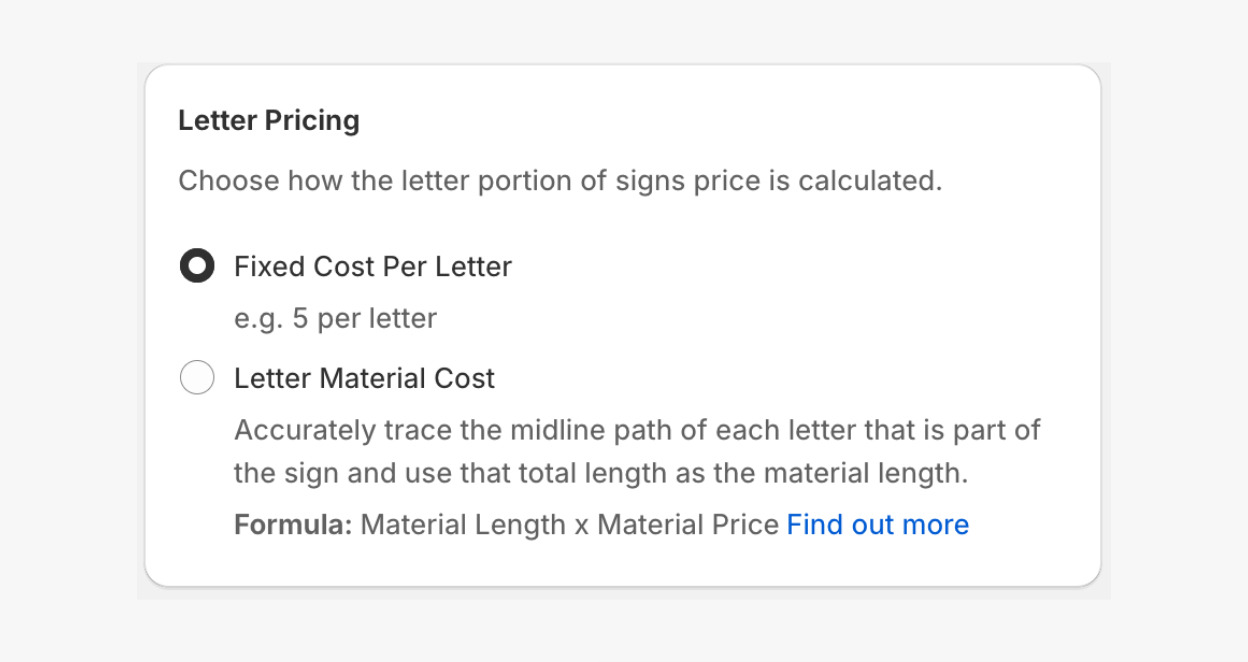The width and height of the screenshot is (1248, 662).
Task: Click the bold 'Formula:' label
Action: click(293, 525)
